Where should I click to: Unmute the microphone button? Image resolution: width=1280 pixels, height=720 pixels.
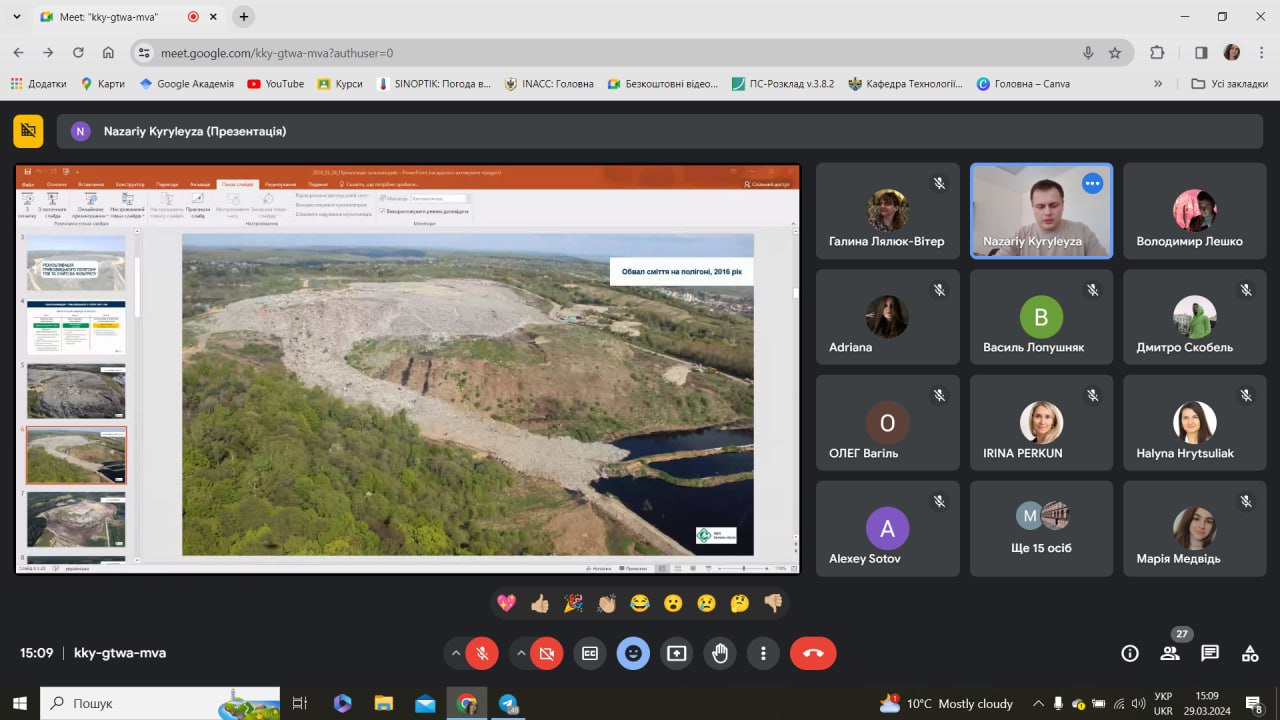[x=482, y=653]
